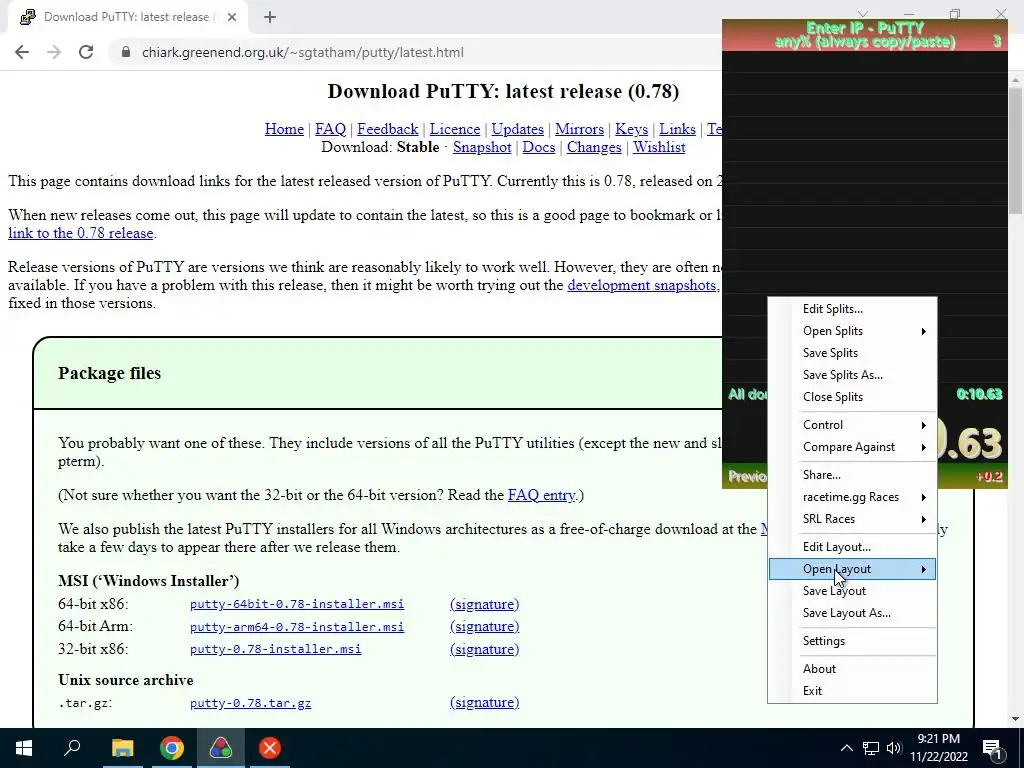This screenshot has height=768, width=1024.
Task: Choose Save Layout As... entry
Action: [852, 613]
